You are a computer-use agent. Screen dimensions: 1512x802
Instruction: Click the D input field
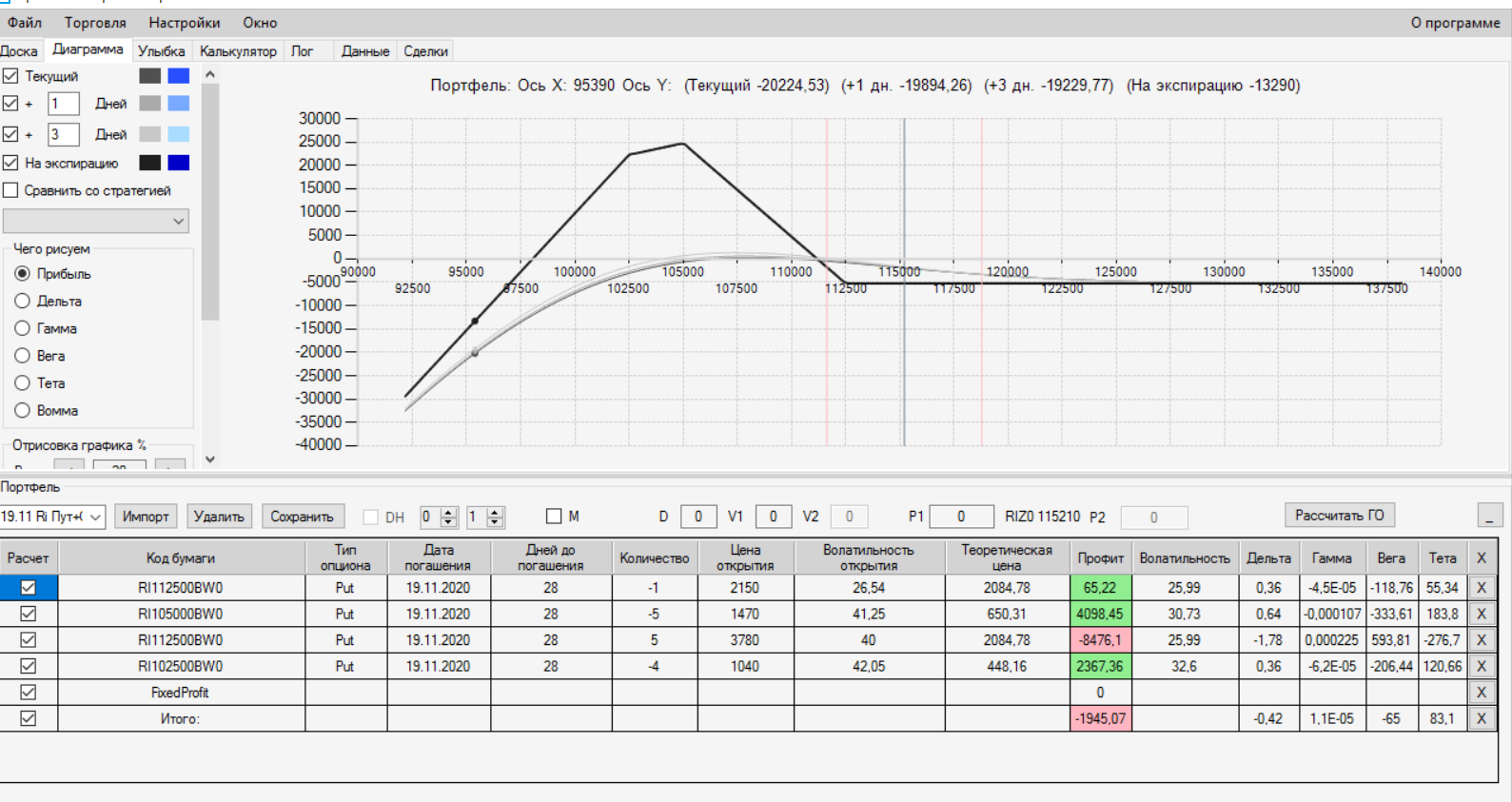tap(698, 517)
